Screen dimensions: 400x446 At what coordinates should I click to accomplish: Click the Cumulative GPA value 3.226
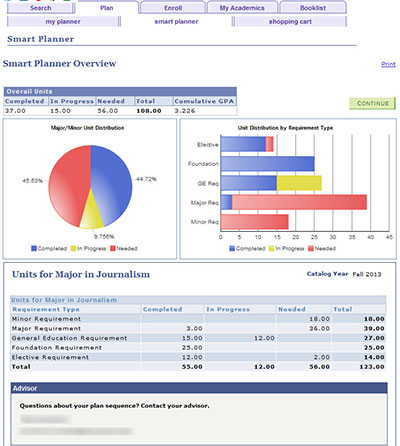(185, 111)
